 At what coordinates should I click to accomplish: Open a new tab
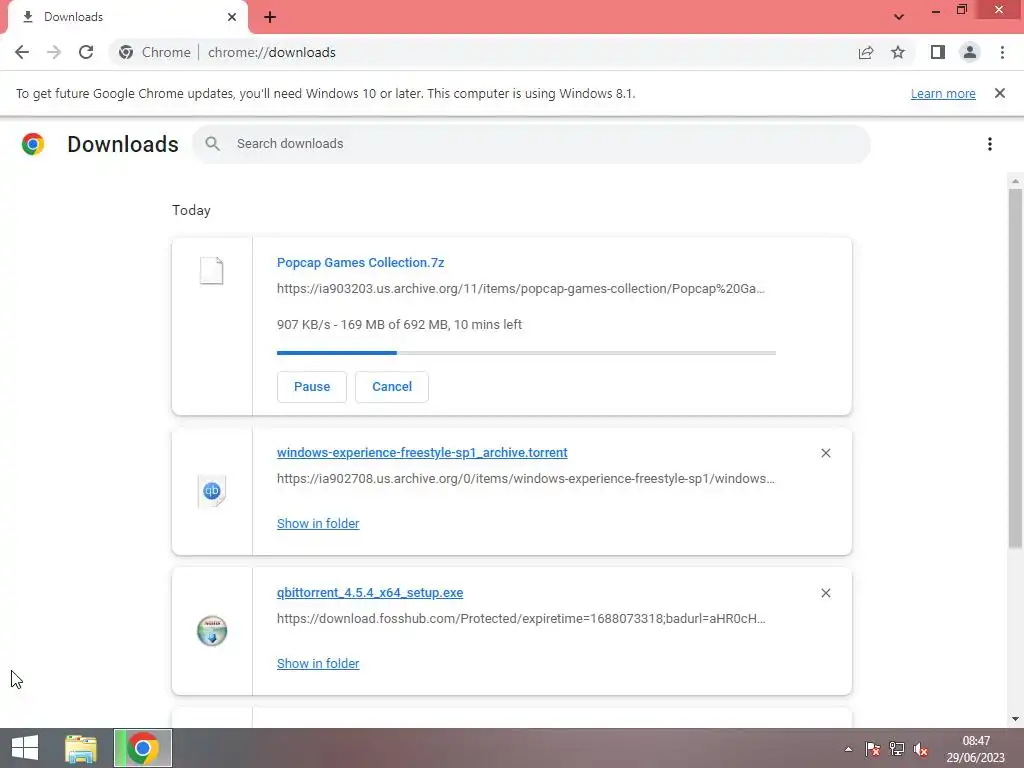(270, 17)
